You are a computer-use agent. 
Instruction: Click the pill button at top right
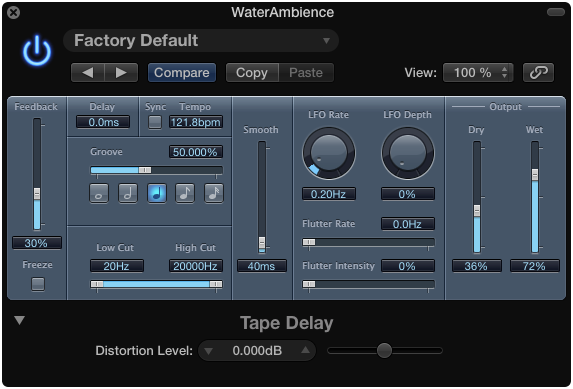[556, 12]
